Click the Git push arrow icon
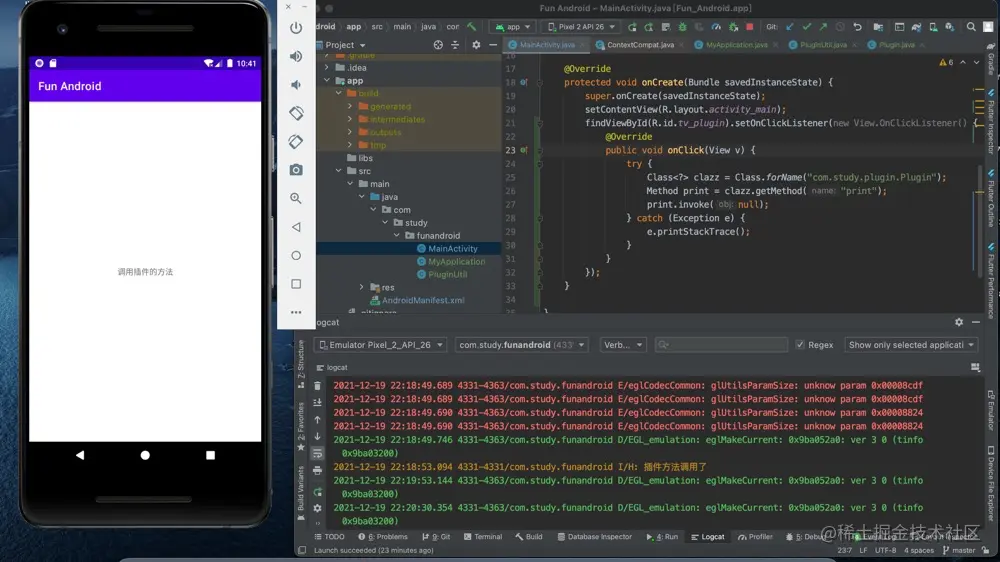 click(x=823, y=27)
